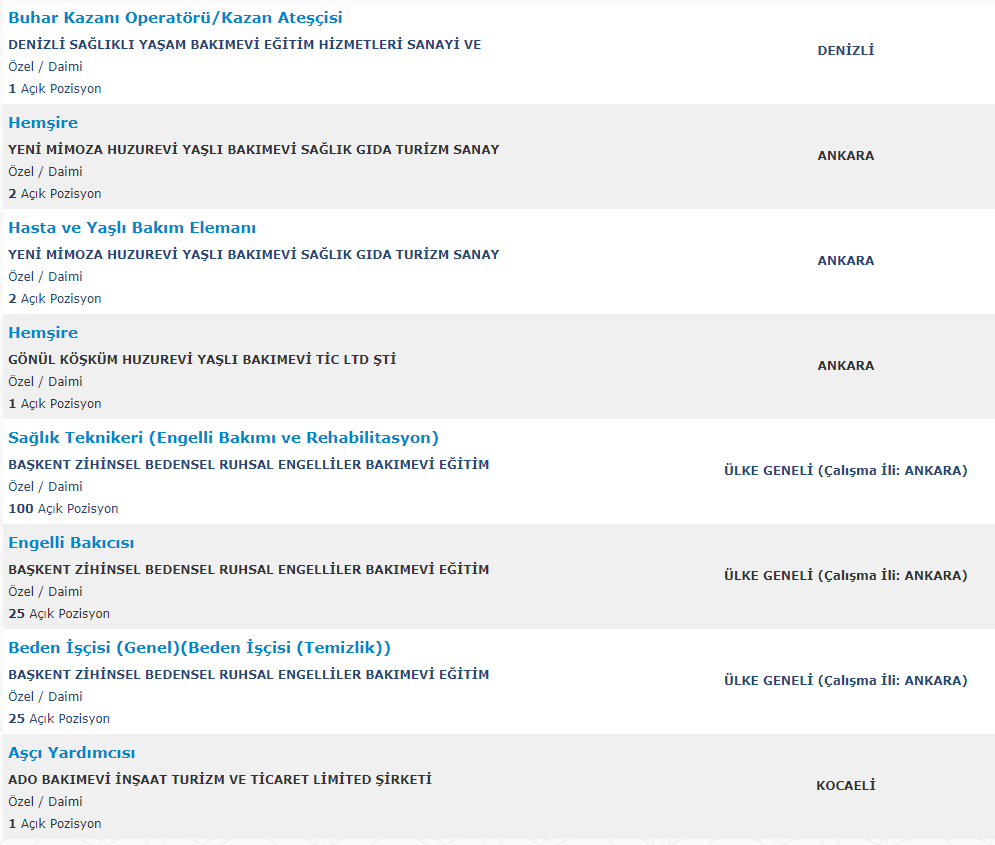Click BAŞKENT ZİHİNSEL employer under Engelli Bakıcısı
995x845 pixels.
249,570
